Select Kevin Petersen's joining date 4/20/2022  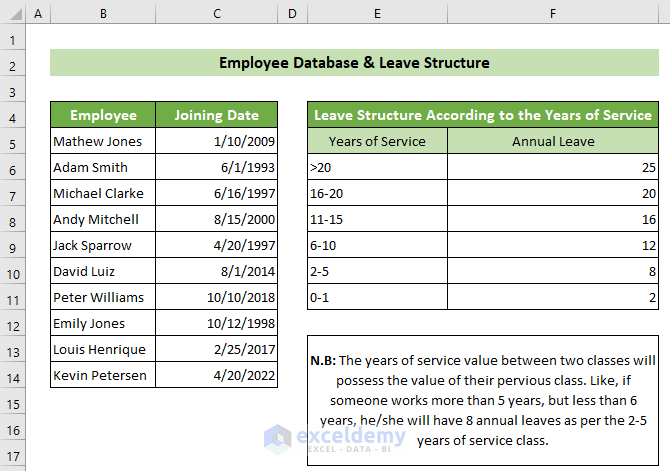coord(217,375)
